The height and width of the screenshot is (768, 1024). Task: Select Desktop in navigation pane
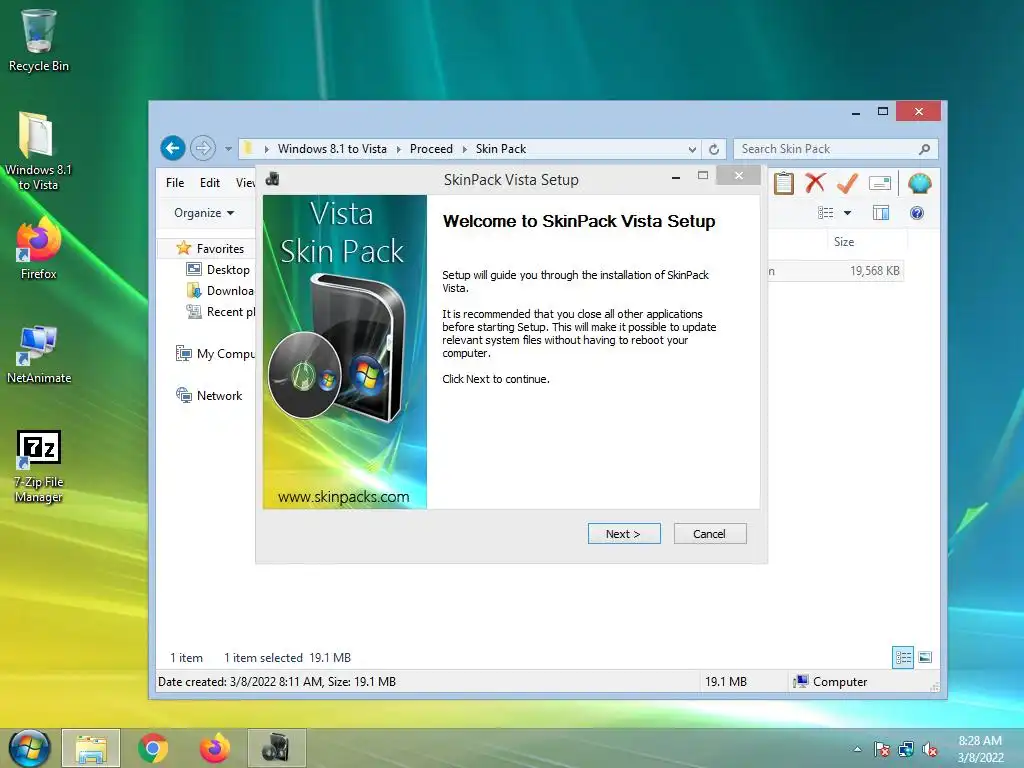click(218, 270)
